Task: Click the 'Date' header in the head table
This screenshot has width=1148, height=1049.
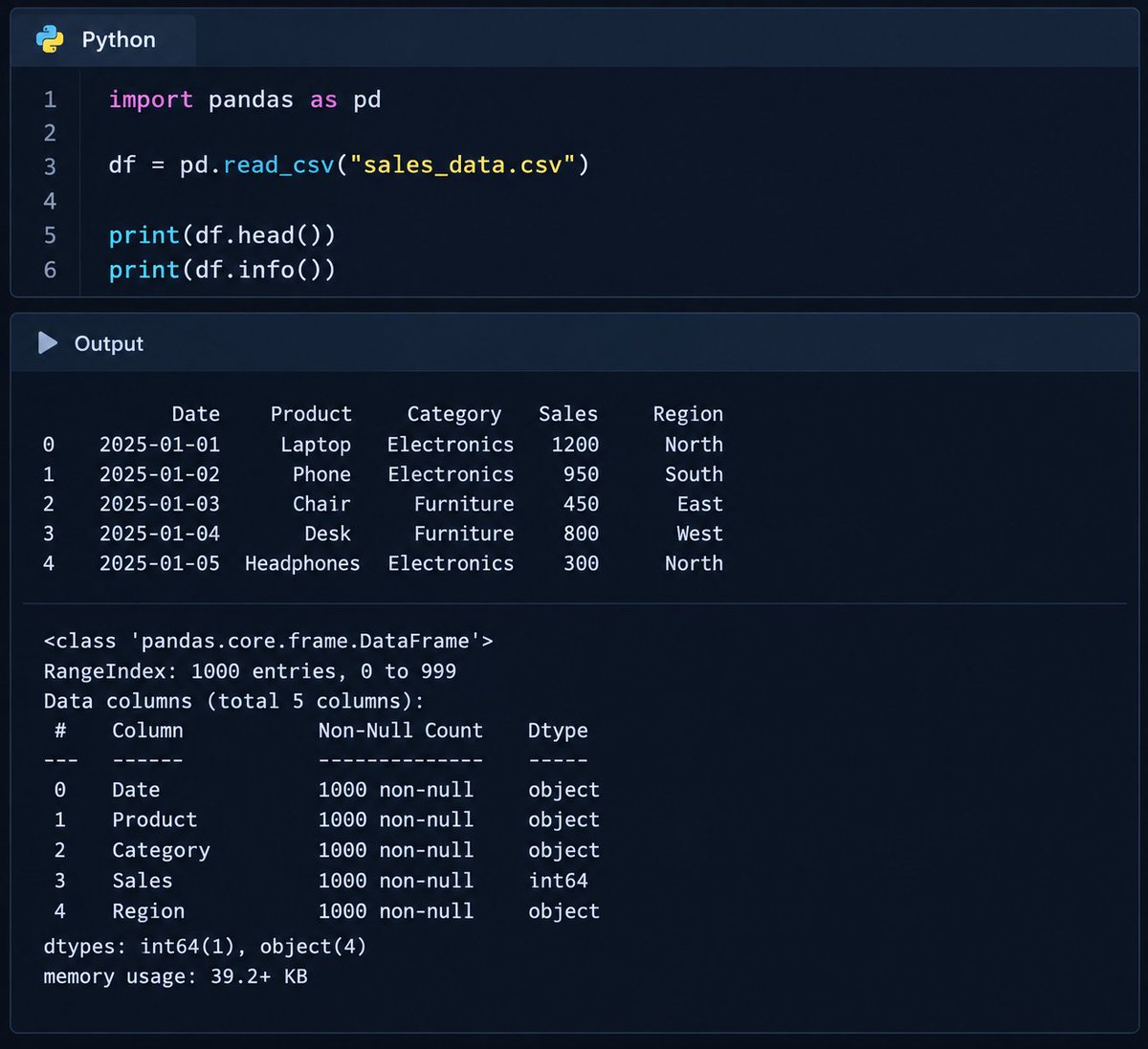Action: [196, 414]
